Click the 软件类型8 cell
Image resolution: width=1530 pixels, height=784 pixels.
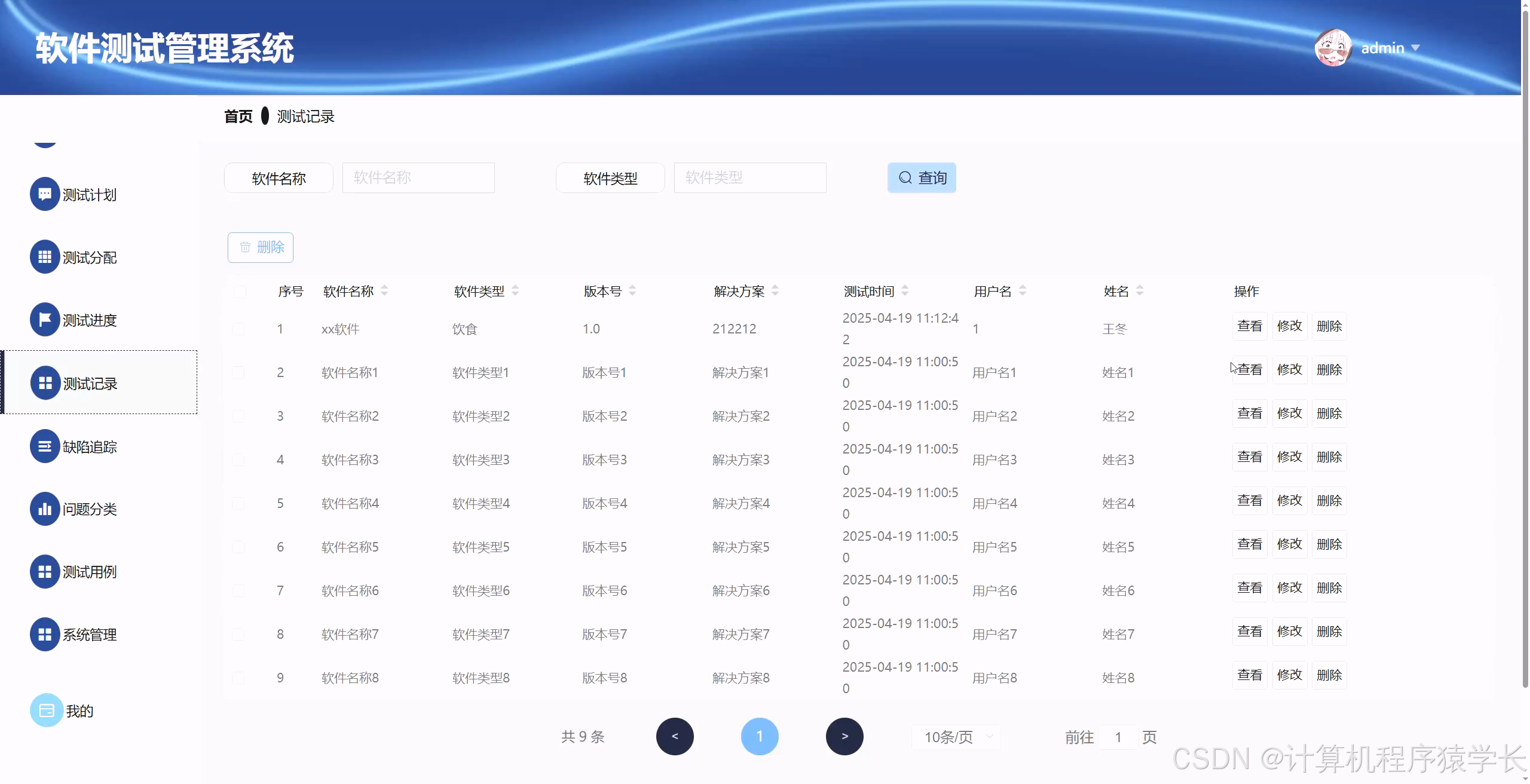point(481,678)
